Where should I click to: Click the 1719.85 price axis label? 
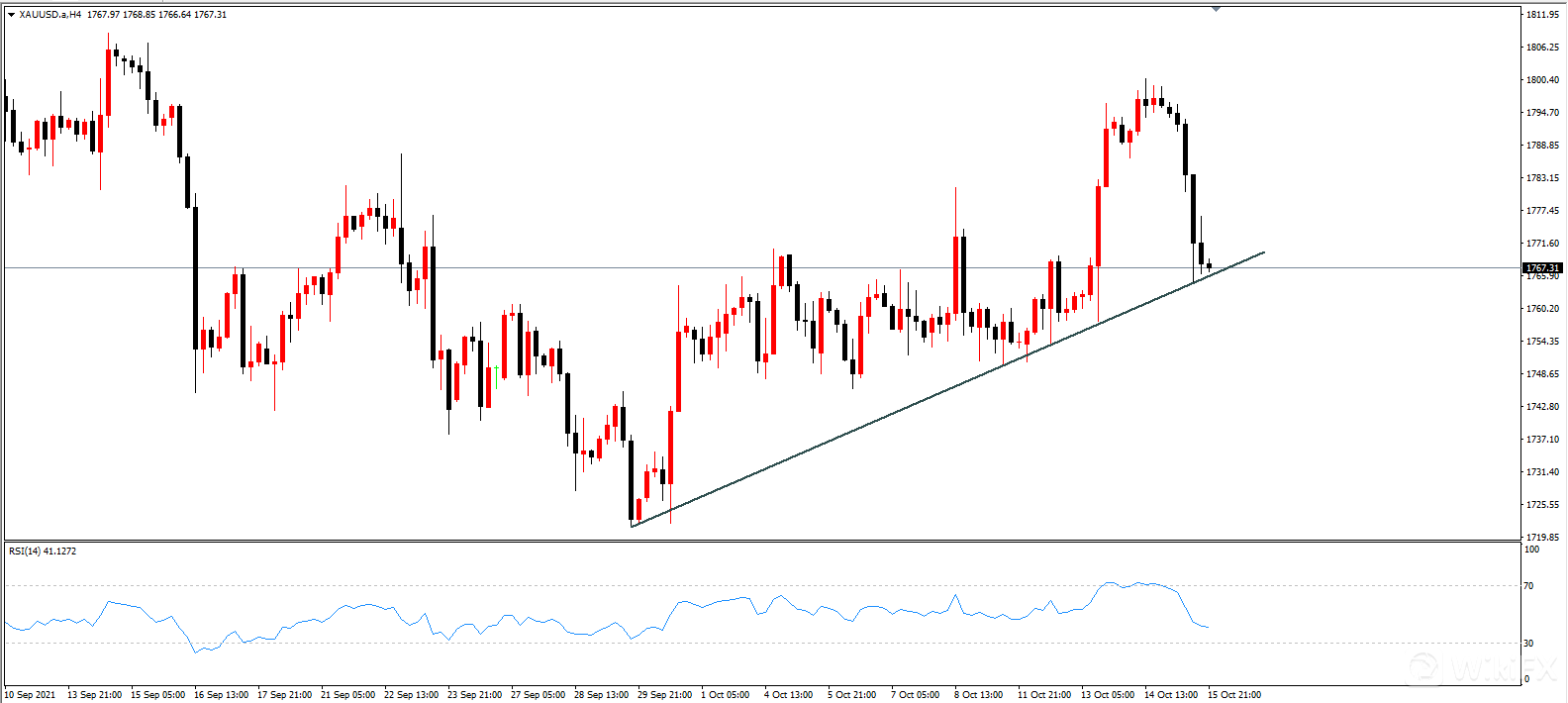pyautogui.click(x=1542, y=537)
